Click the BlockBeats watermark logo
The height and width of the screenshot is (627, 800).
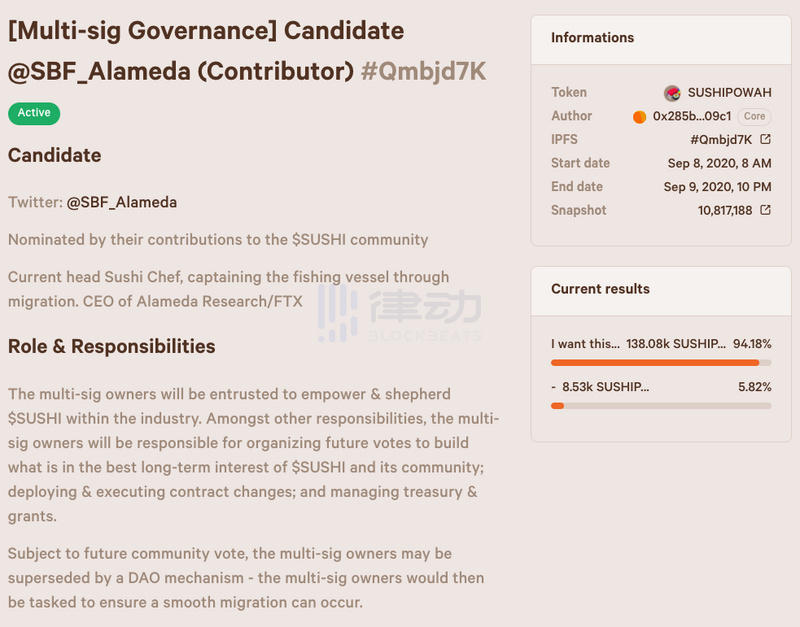coord(400,312)
